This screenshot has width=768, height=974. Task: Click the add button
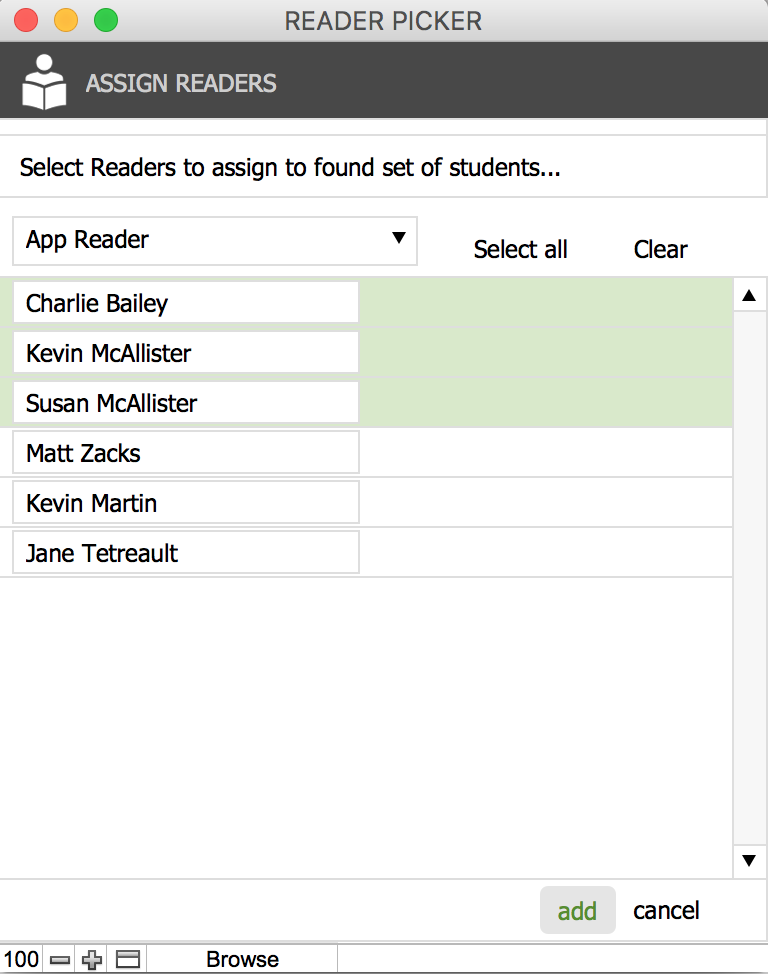(x=577, y=911)
